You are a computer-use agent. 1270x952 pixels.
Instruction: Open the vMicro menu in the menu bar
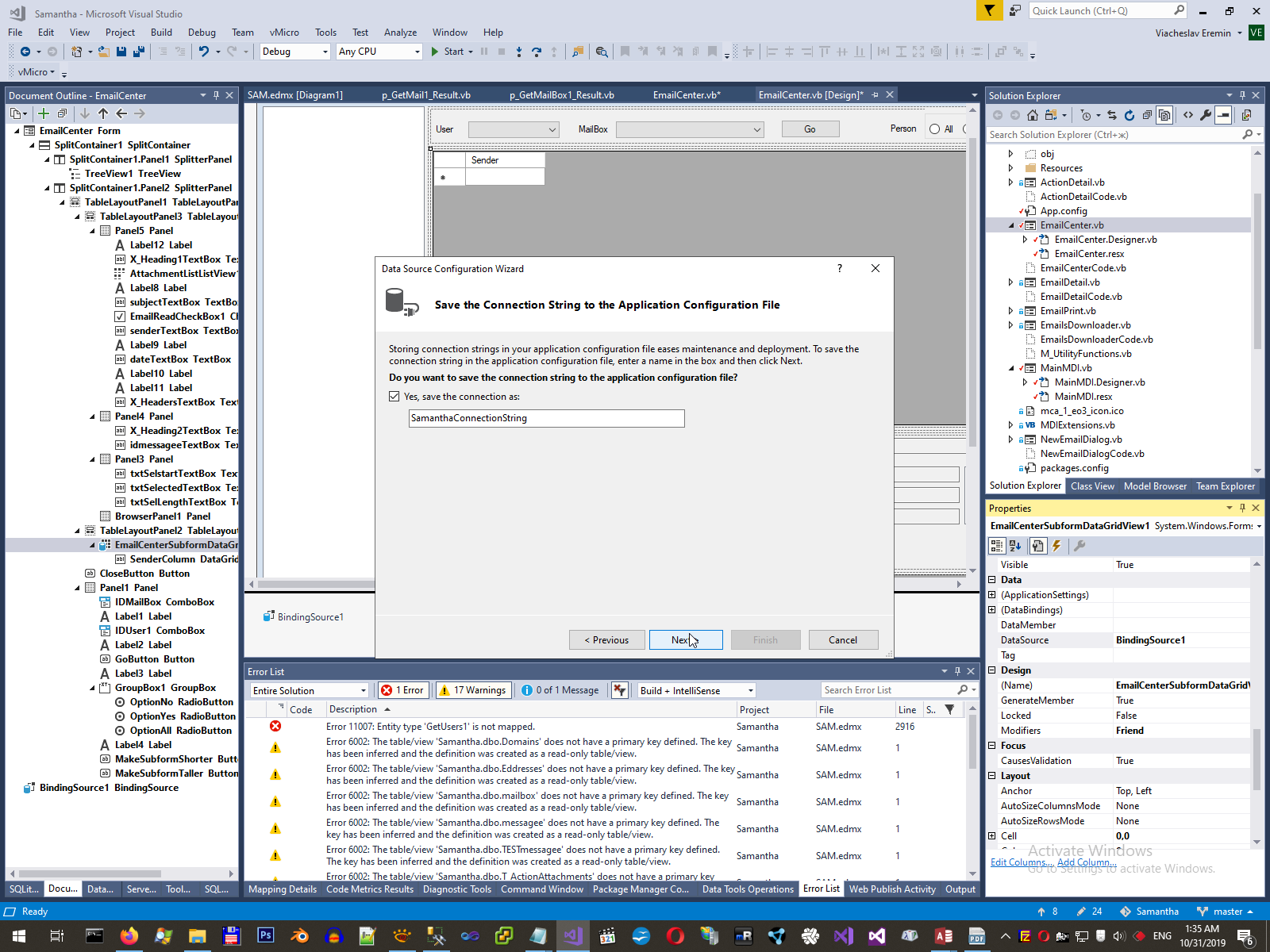tap(284, 33)
